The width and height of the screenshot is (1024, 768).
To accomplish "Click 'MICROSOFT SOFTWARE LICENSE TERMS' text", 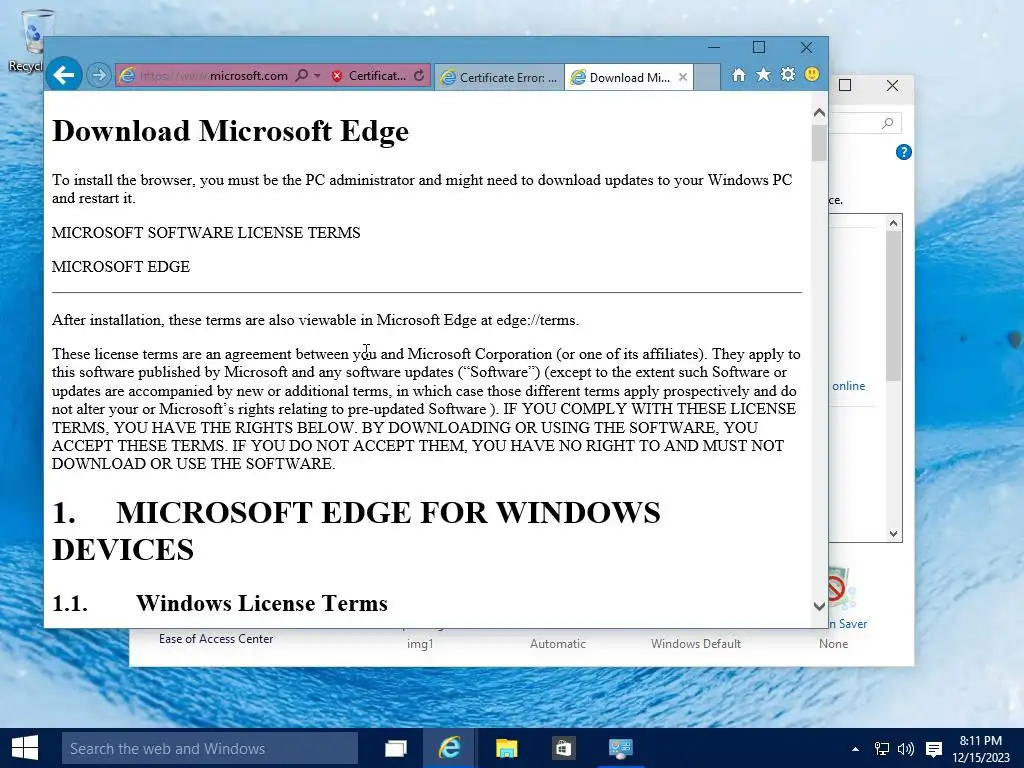I will (206, 232).
